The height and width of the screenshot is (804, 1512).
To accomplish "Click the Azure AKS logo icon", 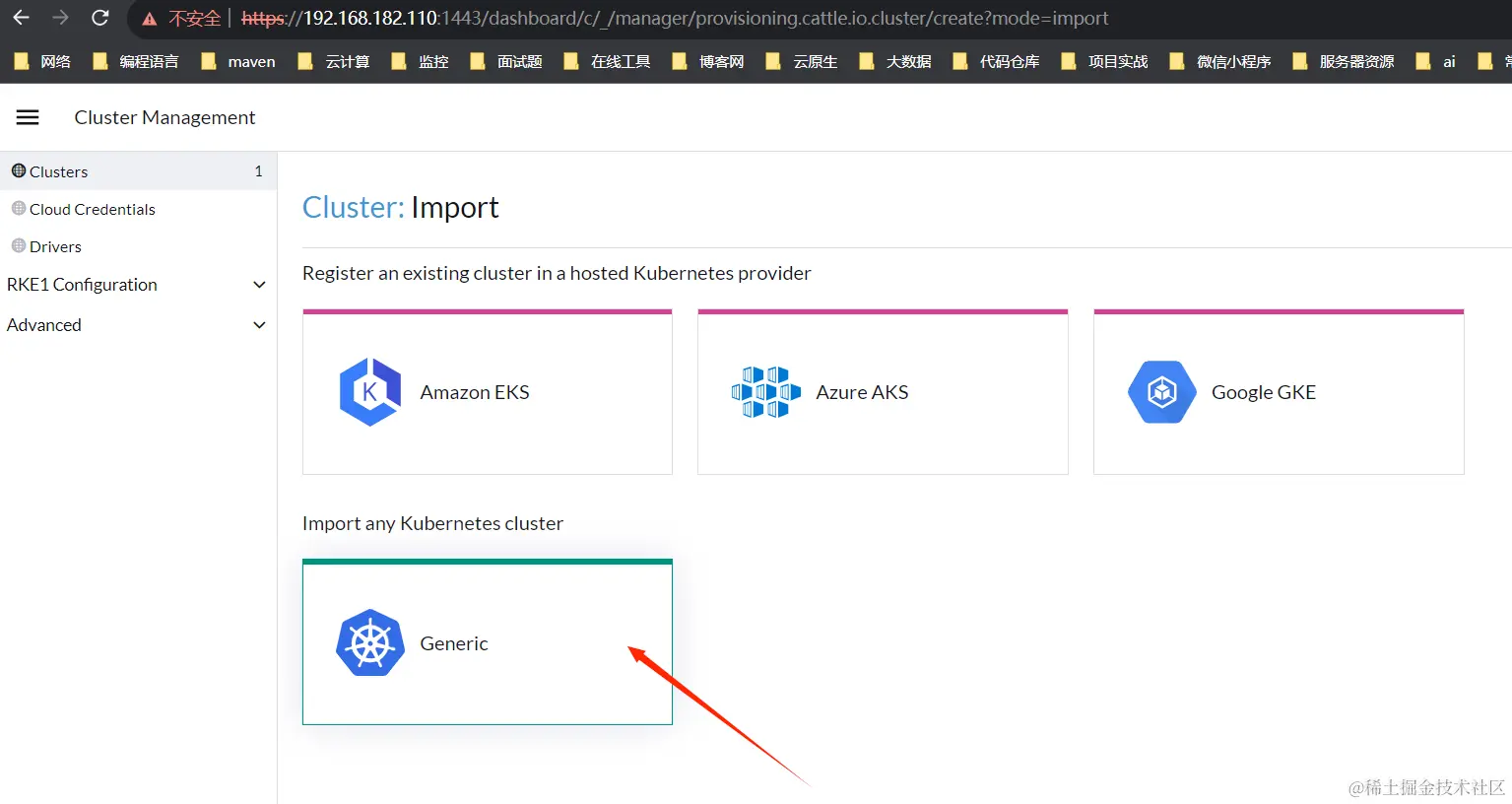I will coord(765,392).
